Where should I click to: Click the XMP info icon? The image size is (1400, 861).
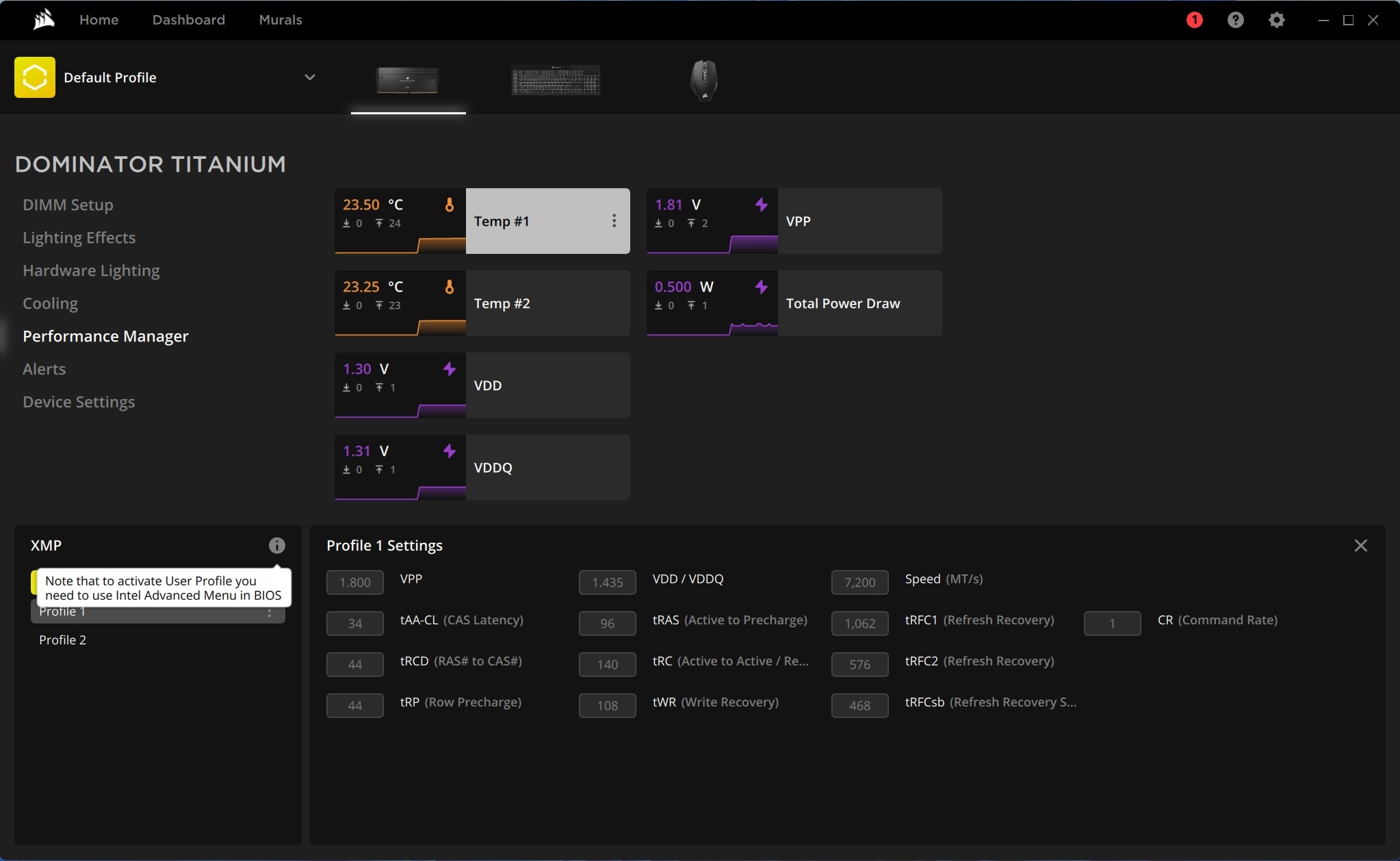276,545
